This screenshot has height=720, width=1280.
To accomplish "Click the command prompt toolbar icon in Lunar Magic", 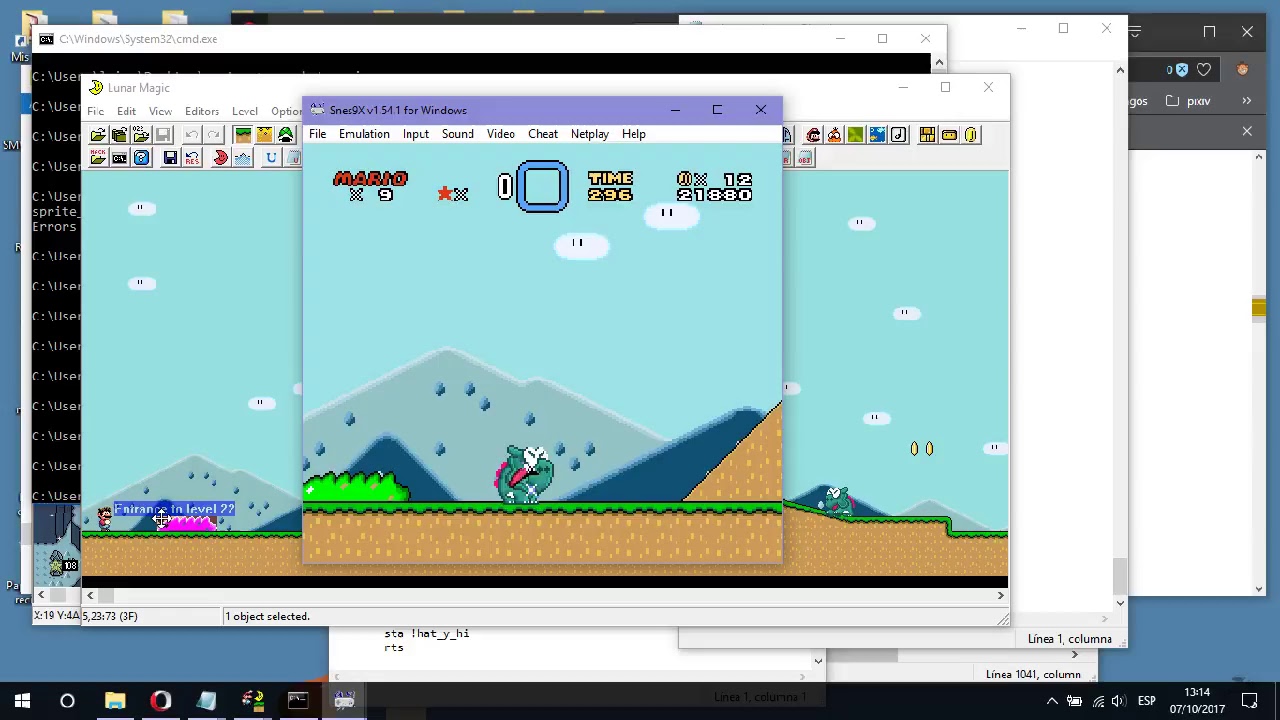I will (120, 158).
